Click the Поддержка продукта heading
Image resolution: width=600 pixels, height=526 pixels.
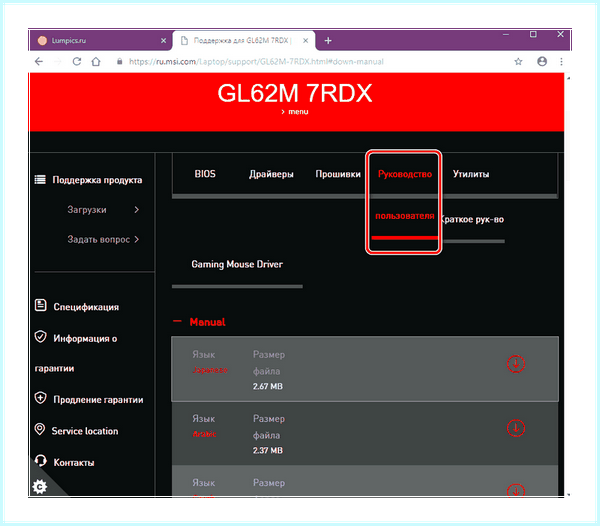[97, 180]
